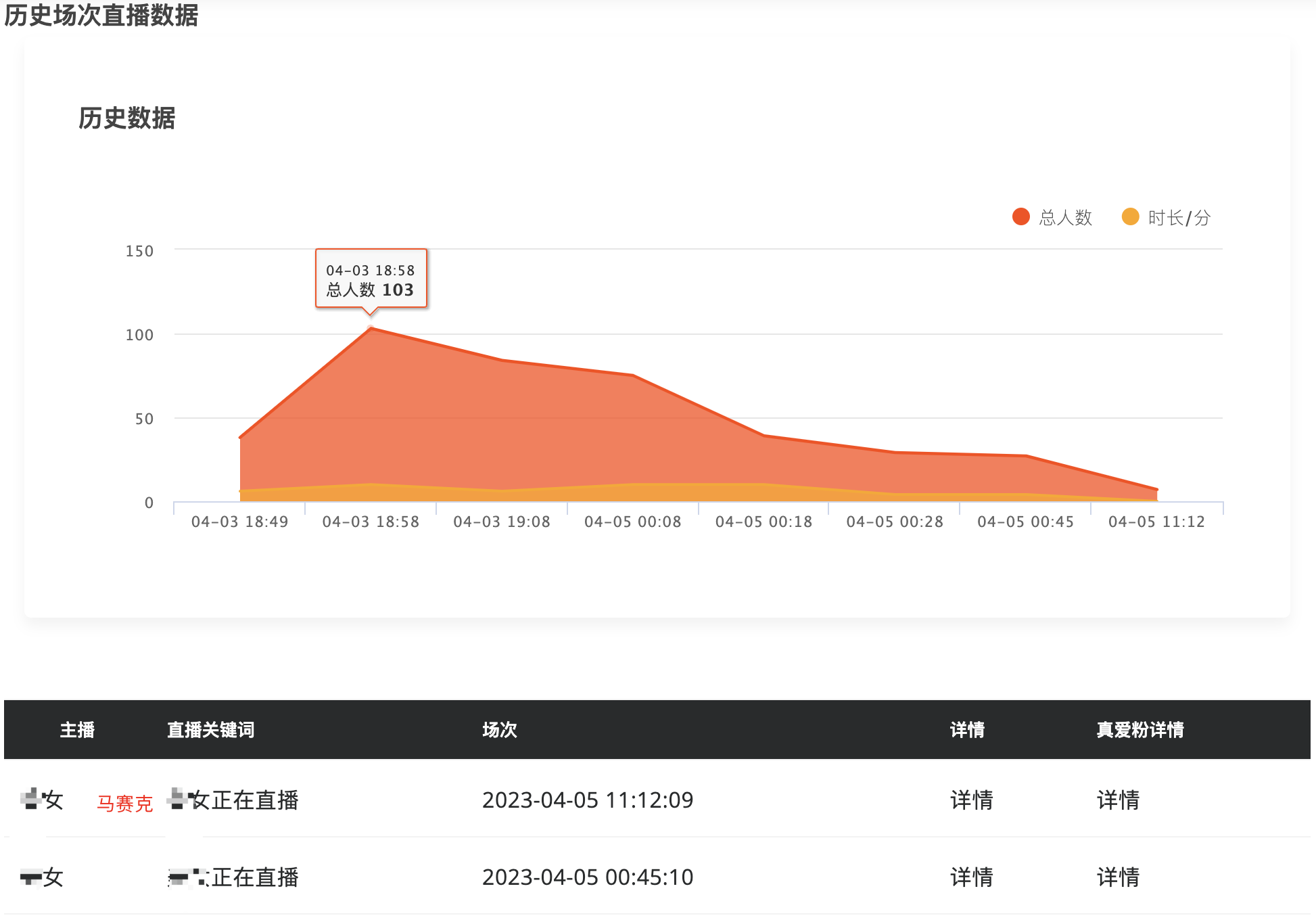
Task: Toggle the 时长/分 legend orange dot
Action: click(x=1130, y=217)
